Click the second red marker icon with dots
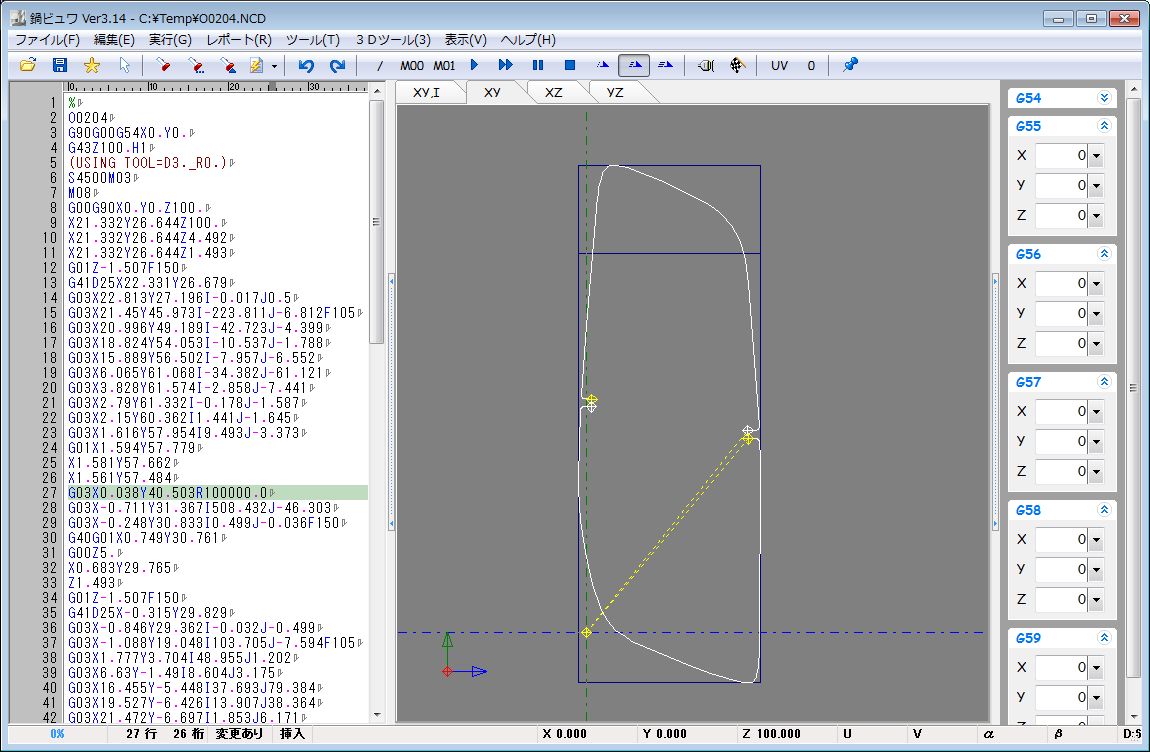 pyautogui.click(x=195, y=65)
